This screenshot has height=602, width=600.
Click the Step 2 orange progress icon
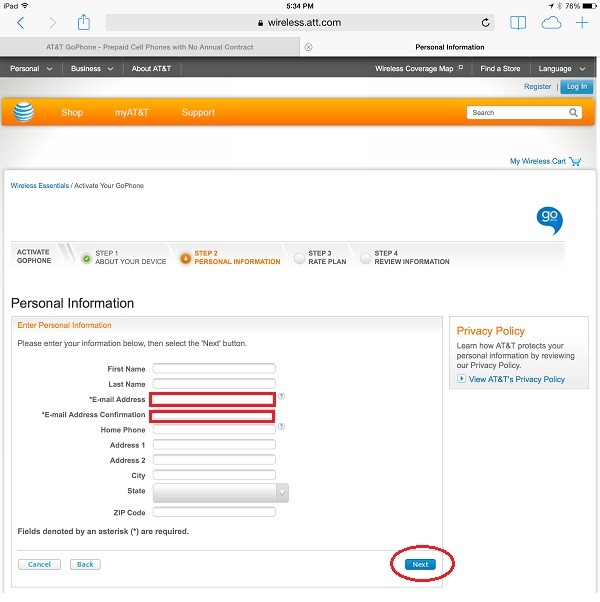[185, 258]
